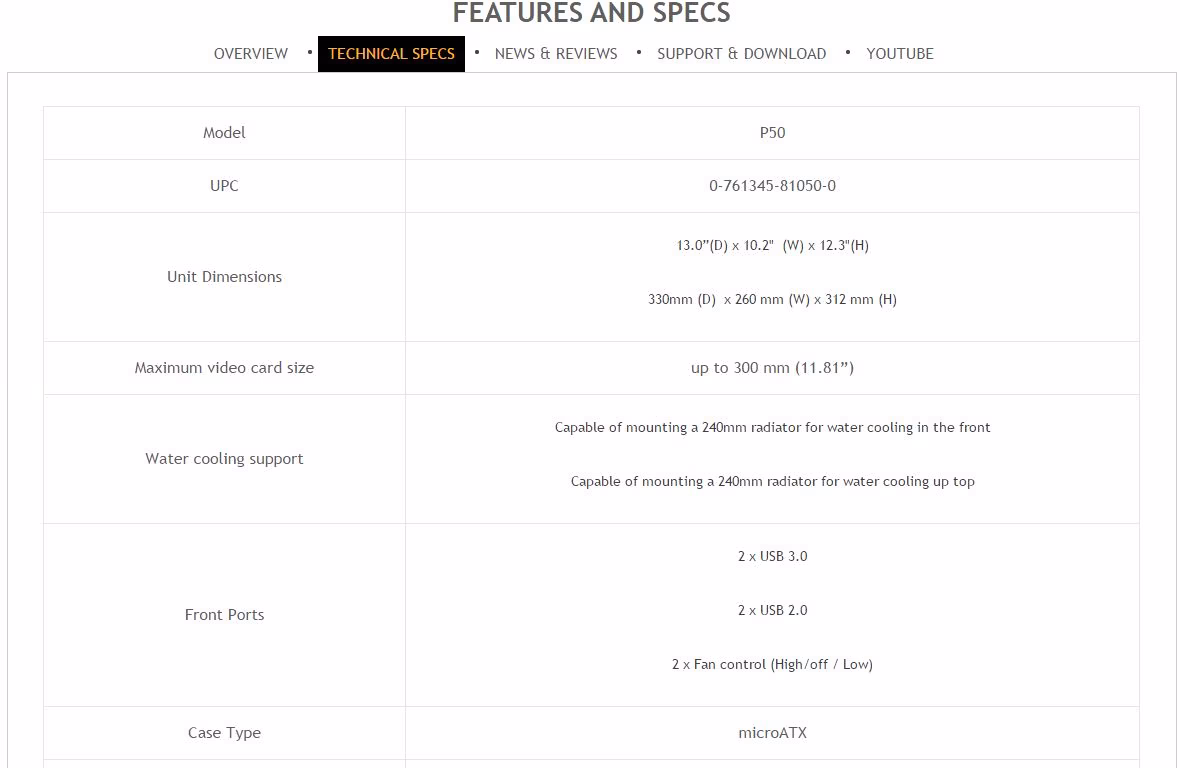Click the inch dimensions 13.0"(D) line
Image resolution: width=1180 pixels, height=768 pixels.
[x=772, y=245]
